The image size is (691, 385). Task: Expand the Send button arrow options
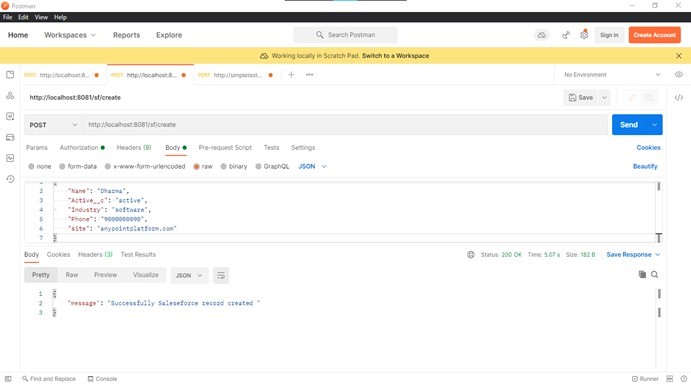[x=654, y=125]
